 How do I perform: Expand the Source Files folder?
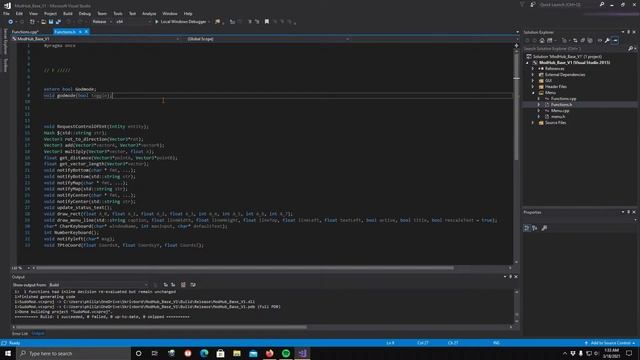533,122
